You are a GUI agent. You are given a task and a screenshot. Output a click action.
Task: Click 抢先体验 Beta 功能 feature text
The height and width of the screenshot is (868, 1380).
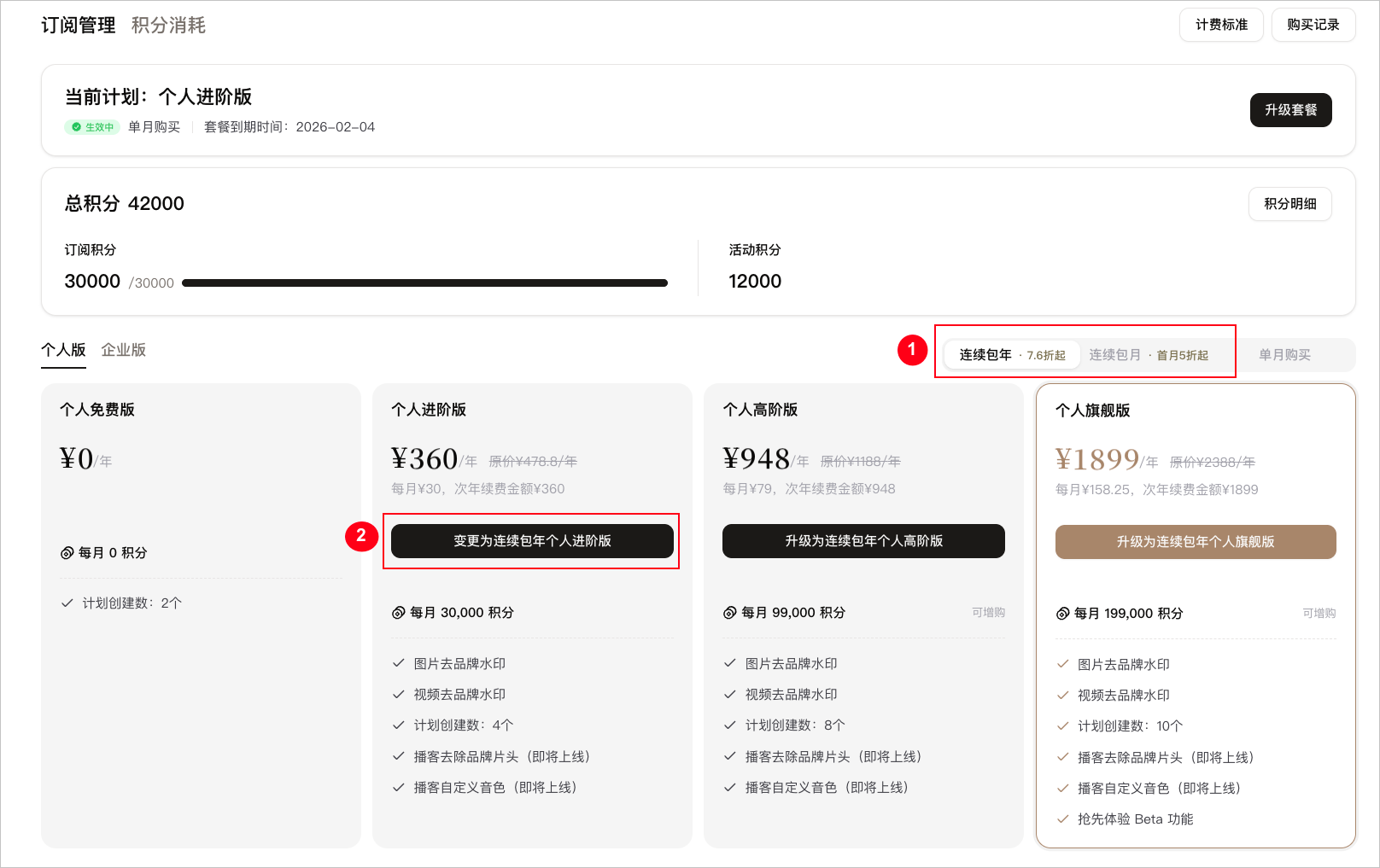click(x=1136, y=819)
